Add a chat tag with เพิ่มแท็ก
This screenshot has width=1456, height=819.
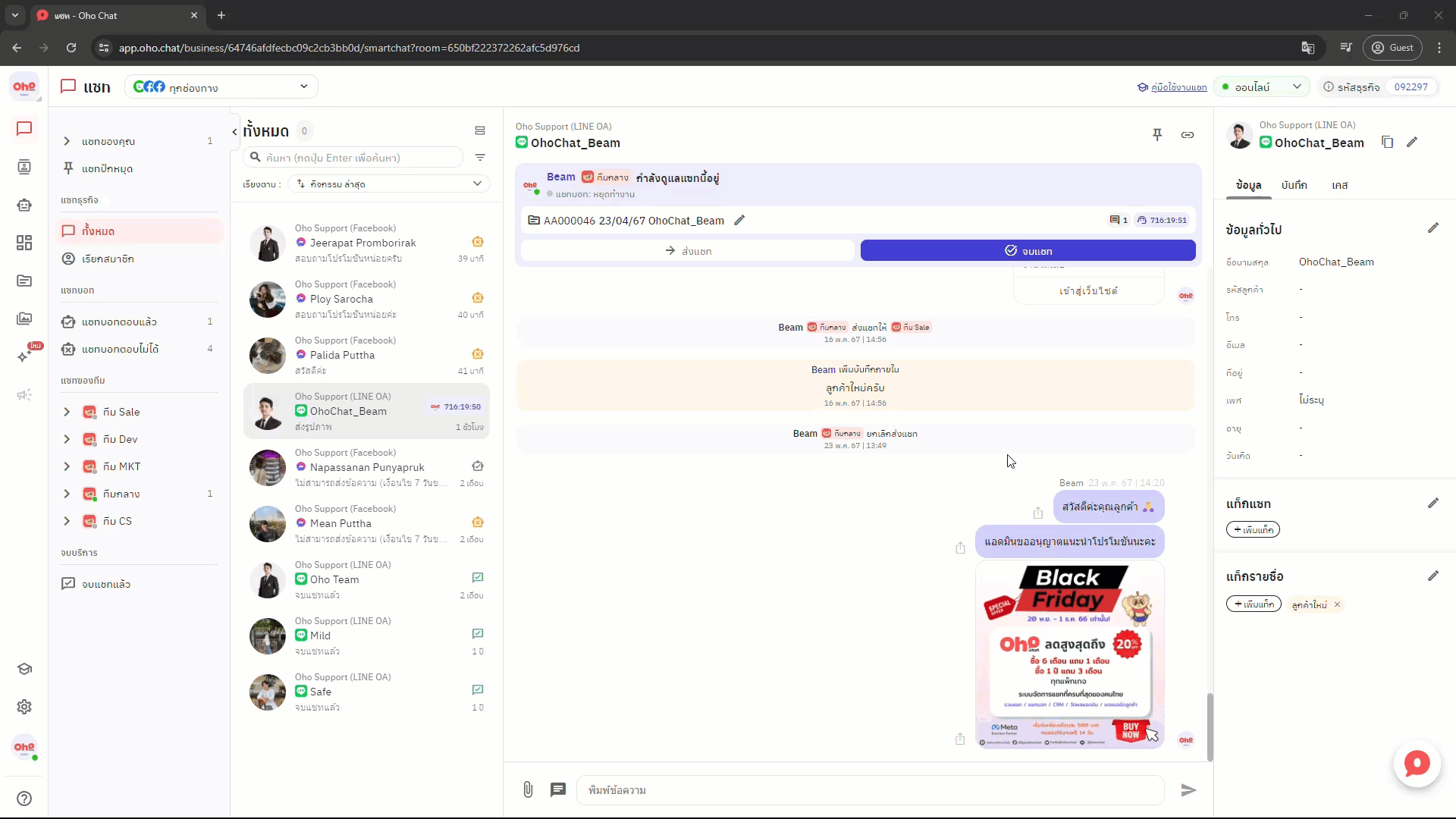click(x=1253, y=530)
